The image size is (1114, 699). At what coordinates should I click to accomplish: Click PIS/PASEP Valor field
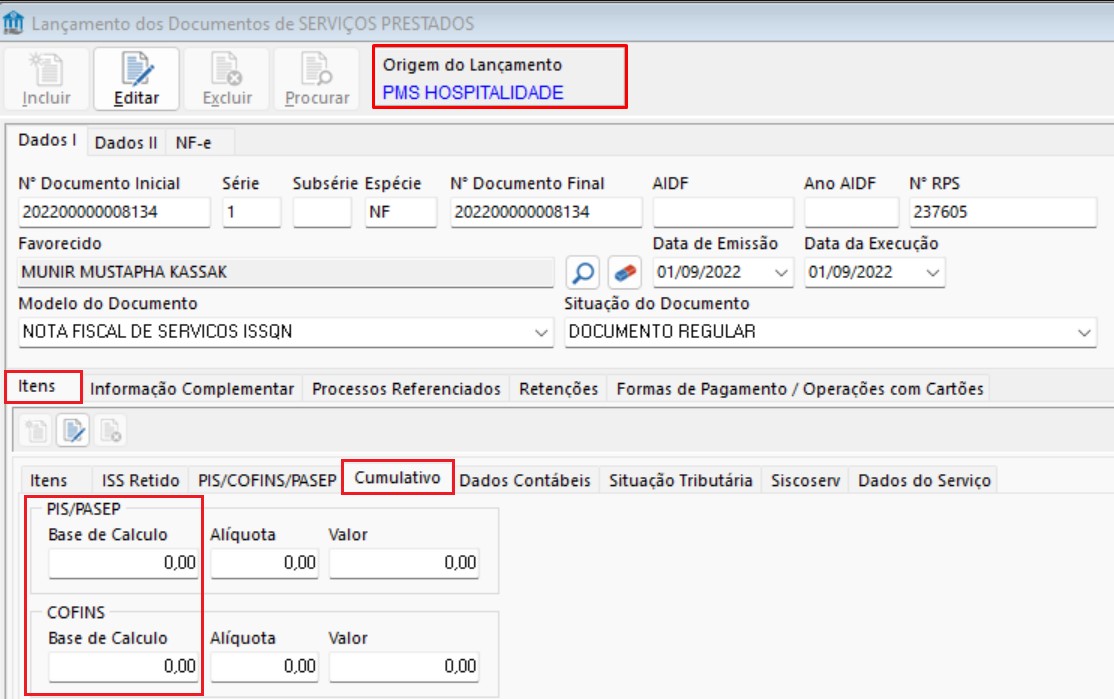(x=404, y=563)
